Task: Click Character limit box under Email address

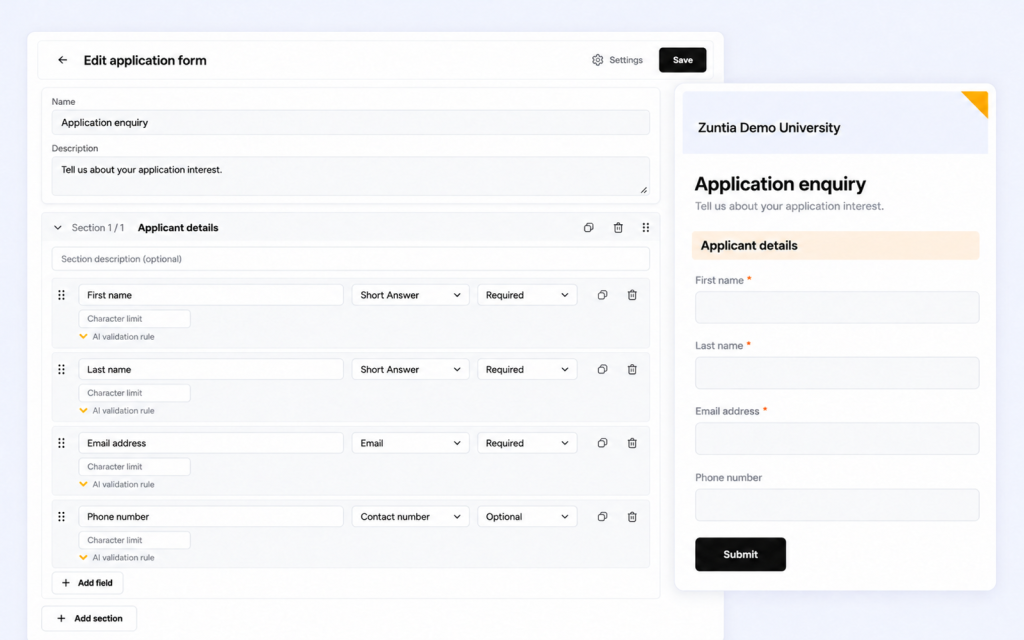Action: click(135, 467)
